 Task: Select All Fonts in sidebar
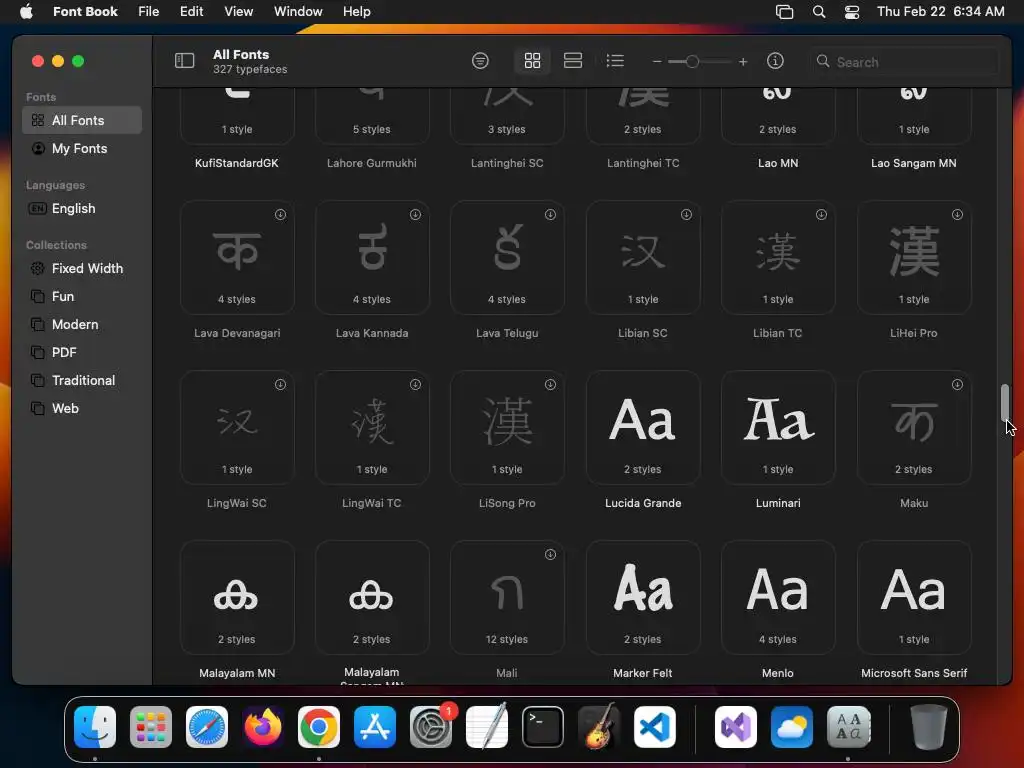click(82, 120)
